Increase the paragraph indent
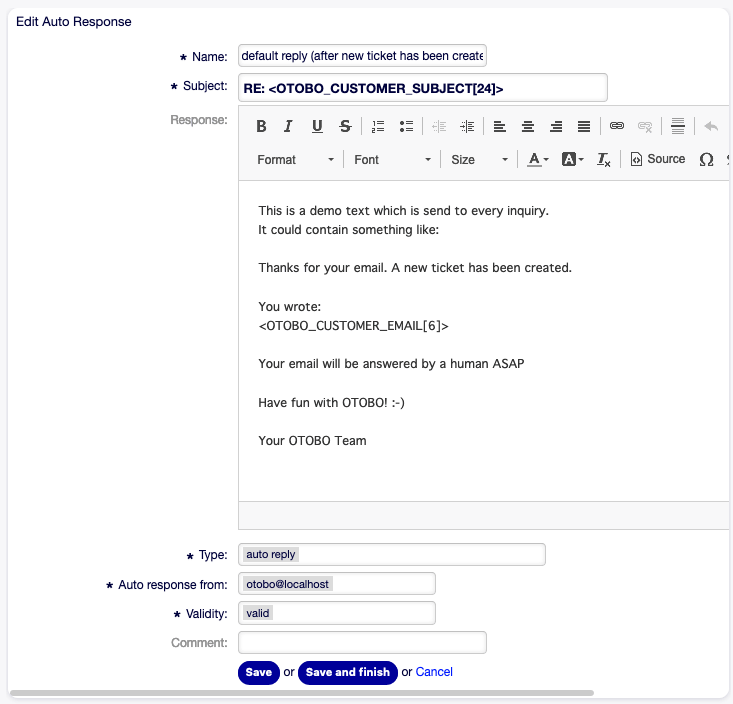This screenshot has height=704, width=733. pos(467,126)
